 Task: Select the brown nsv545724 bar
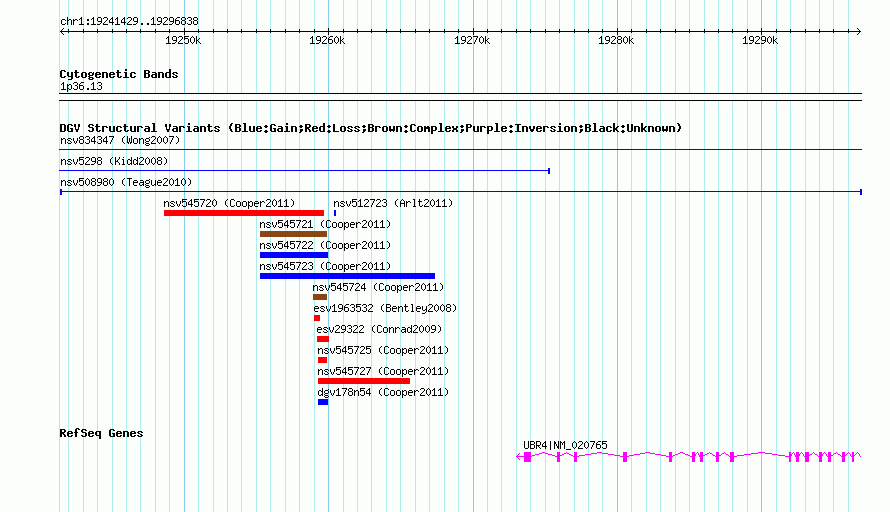pos(320,297)
